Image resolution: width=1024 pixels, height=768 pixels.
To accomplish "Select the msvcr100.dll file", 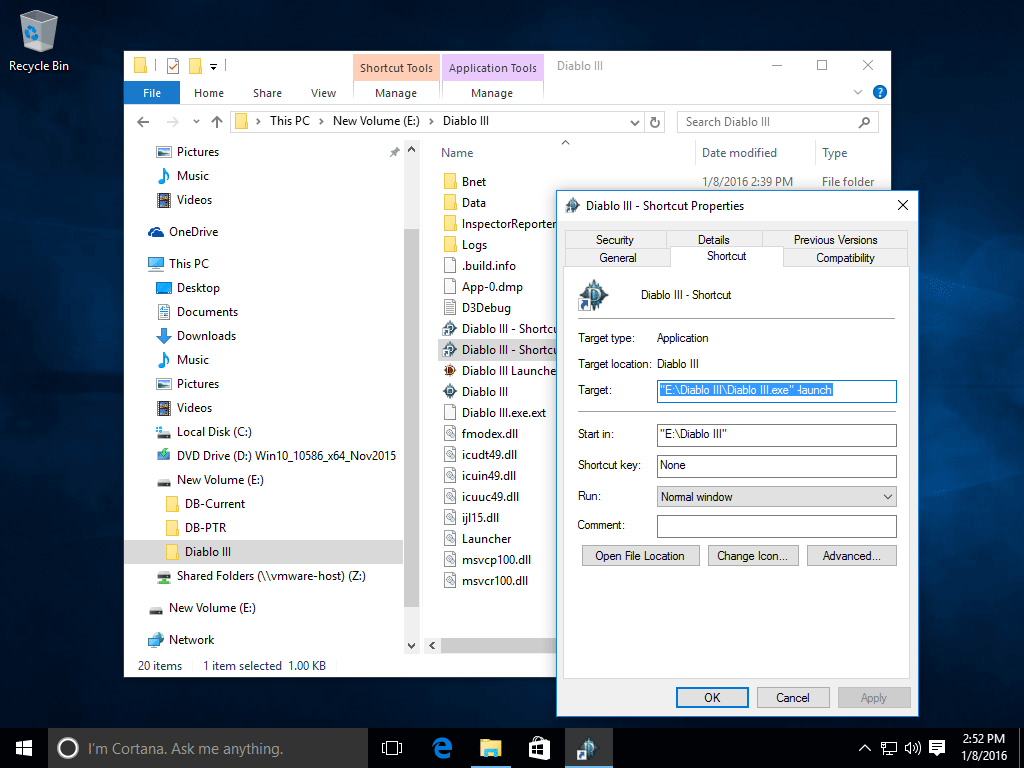I will click(x=494, y=581).
